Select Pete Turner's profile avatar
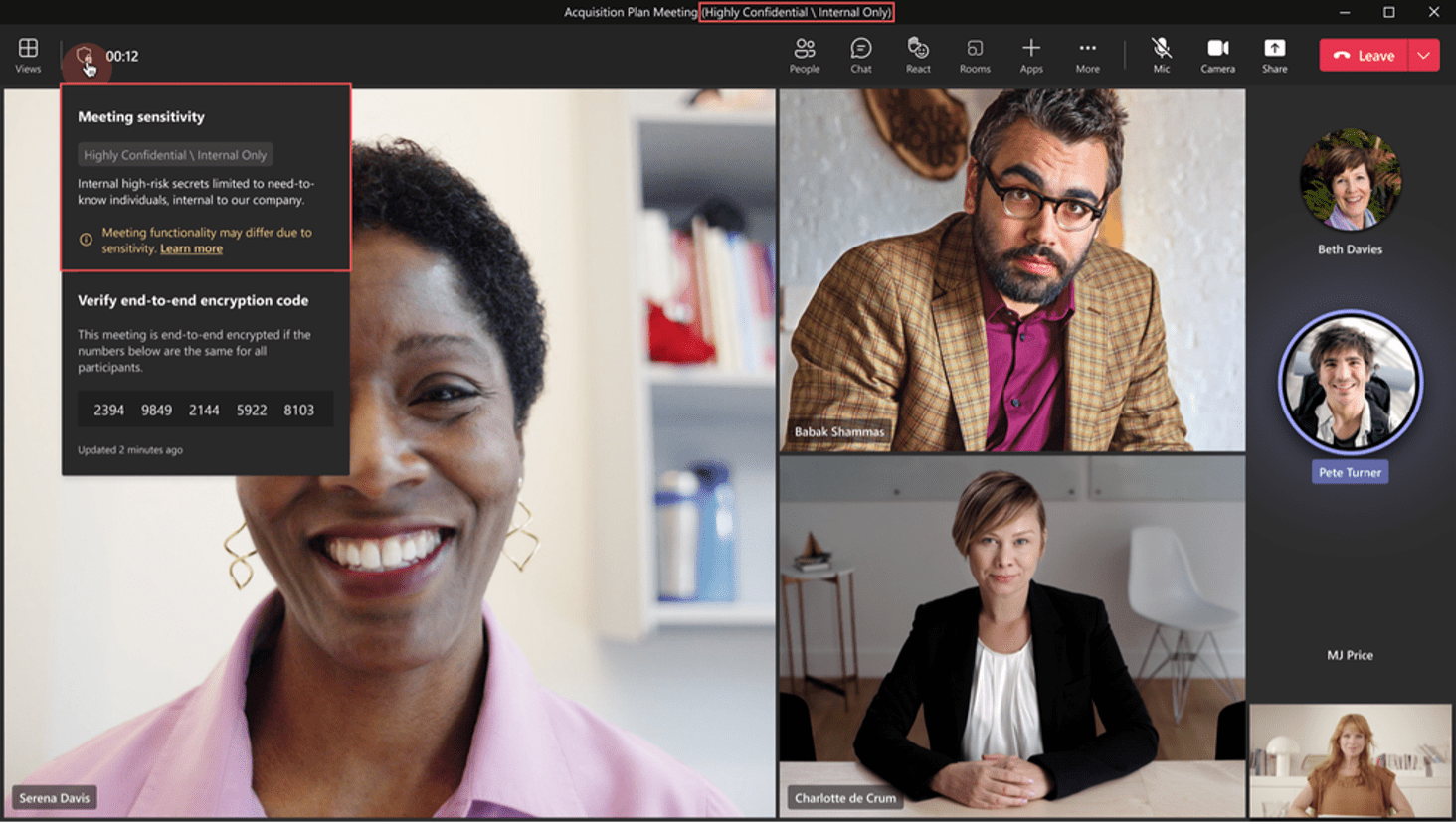This screenshot has width=1456, height=824. click(x=1350, y=383)
